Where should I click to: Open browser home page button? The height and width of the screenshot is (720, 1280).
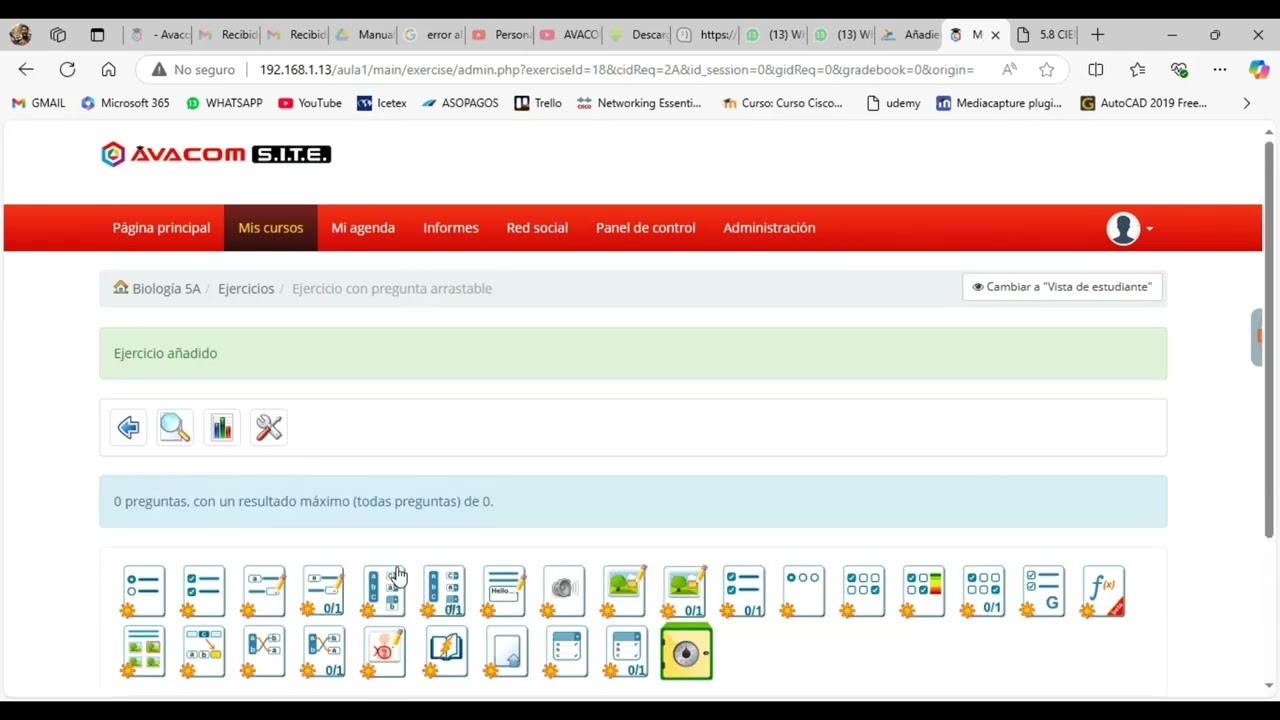tap(109, 69)
